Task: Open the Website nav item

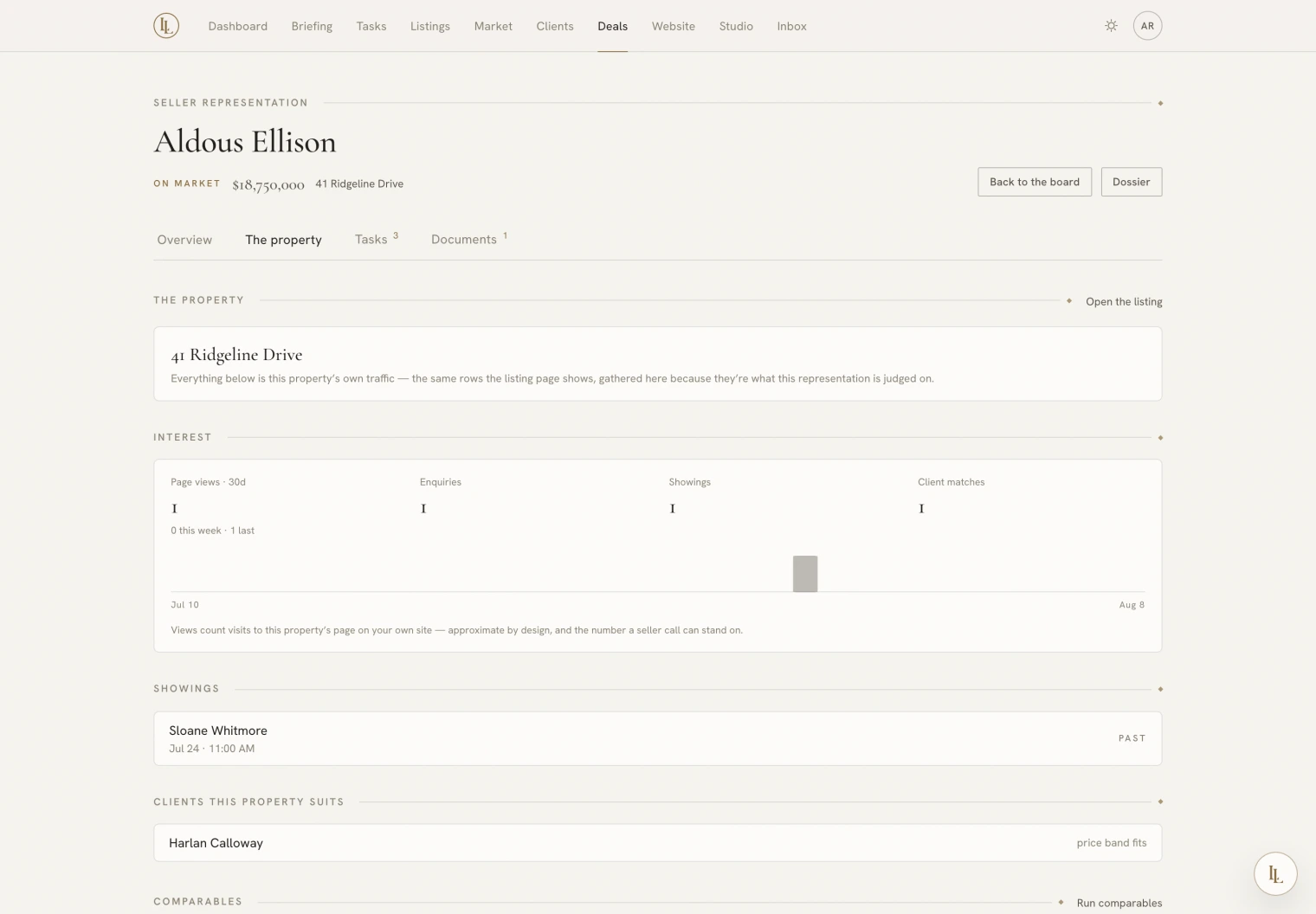Action: 673,26
